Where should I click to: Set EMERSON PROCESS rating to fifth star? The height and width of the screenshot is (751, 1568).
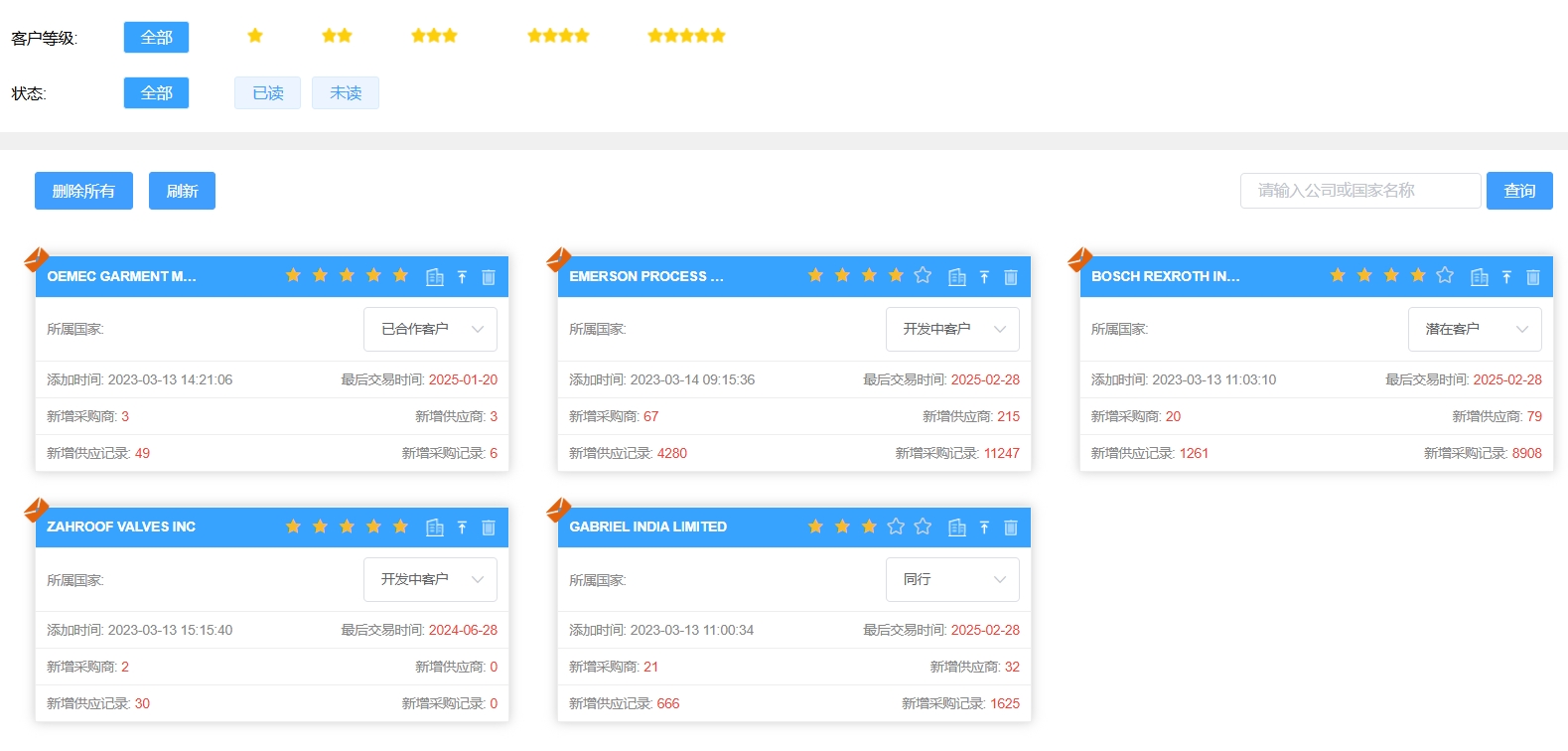pyautogui.click(x=923, y=275)
